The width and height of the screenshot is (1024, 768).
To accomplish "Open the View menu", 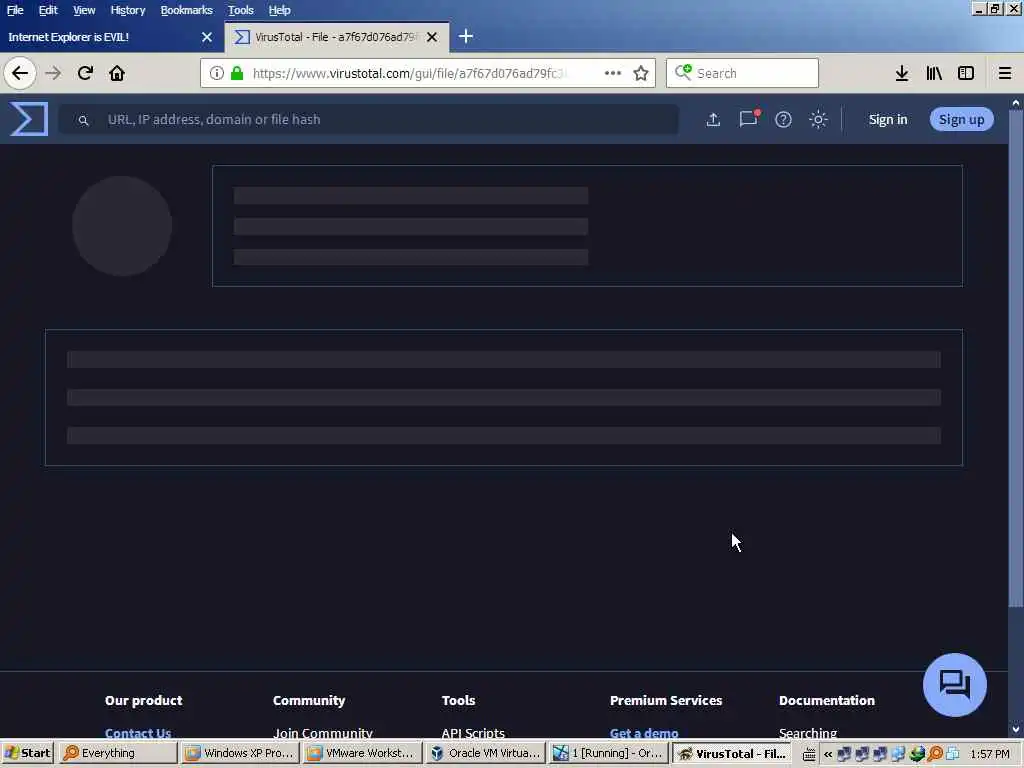I will [x=84, y=10].
